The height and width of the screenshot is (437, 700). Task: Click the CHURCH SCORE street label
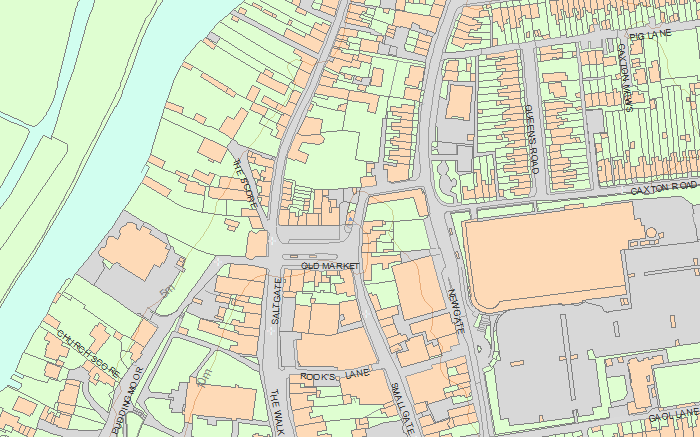click(x=89, y=354)
